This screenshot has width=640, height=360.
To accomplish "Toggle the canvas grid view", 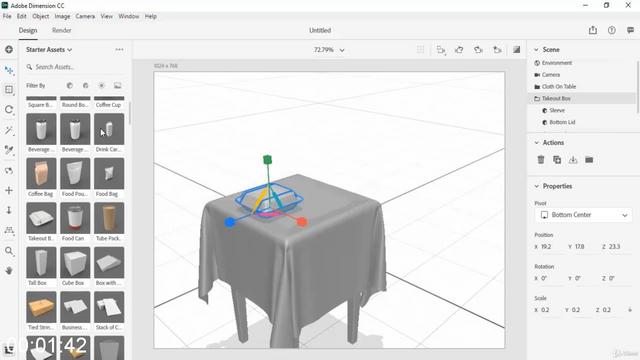I will (x=420, y=49).
